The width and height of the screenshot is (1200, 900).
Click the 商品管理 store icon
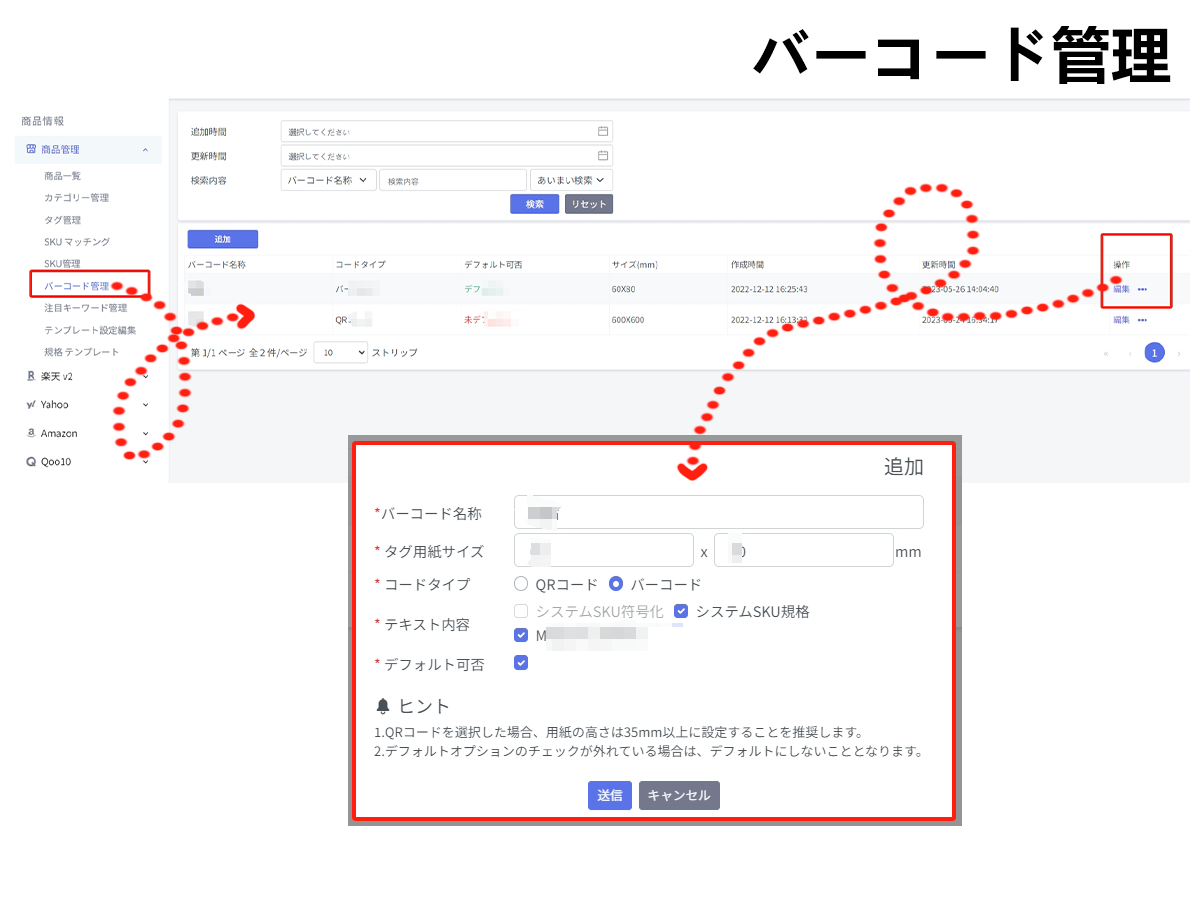click(x=31, y=149)
